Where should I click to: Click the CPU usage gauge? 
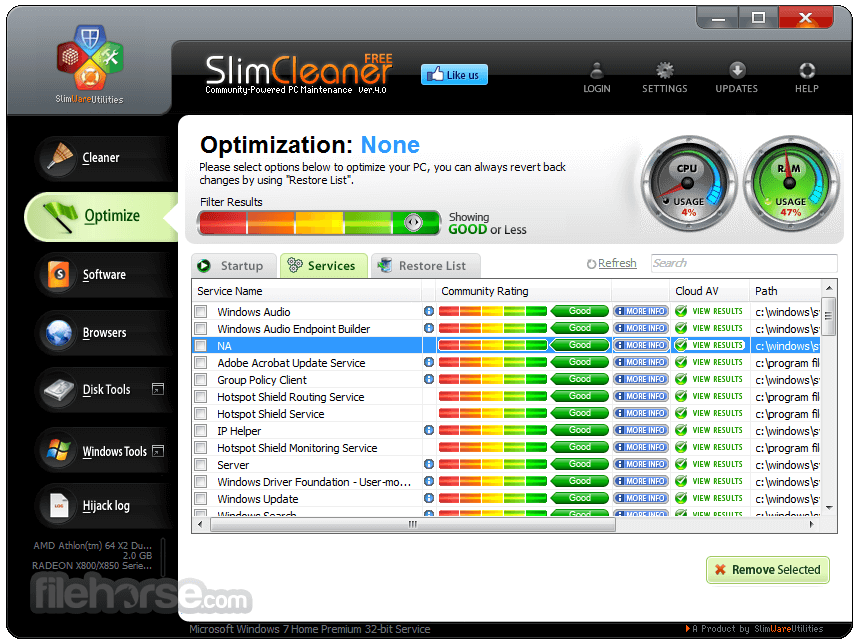688,183
